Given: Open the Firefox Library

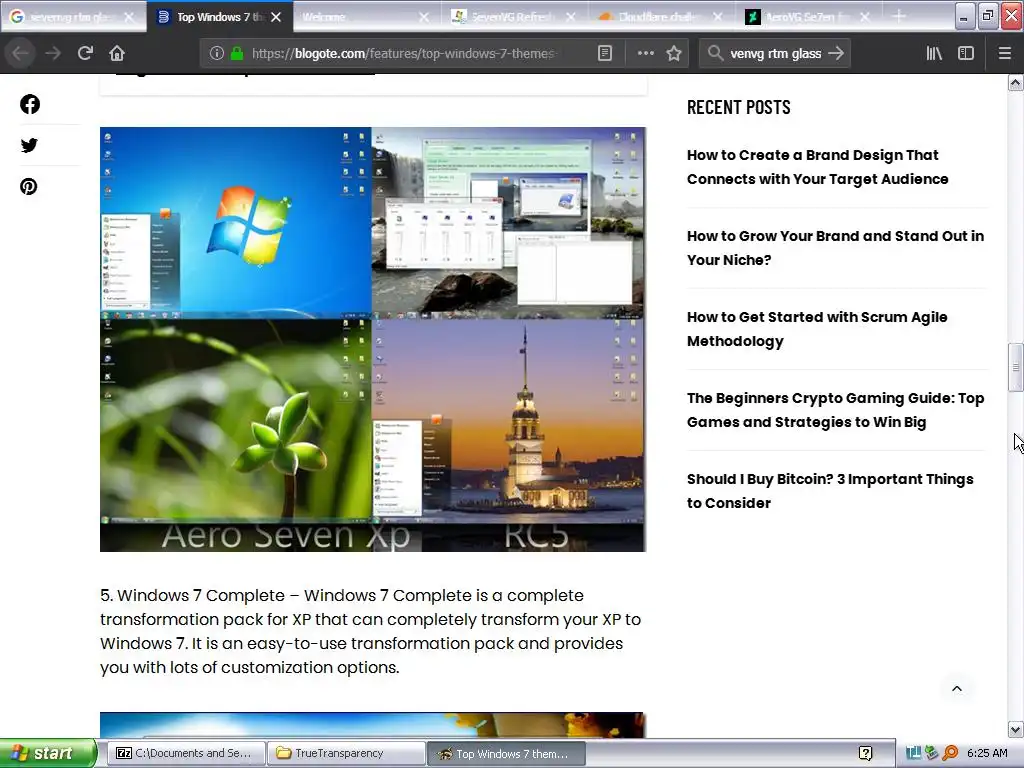Looking at the screenshot, I should tap(934, 54).
